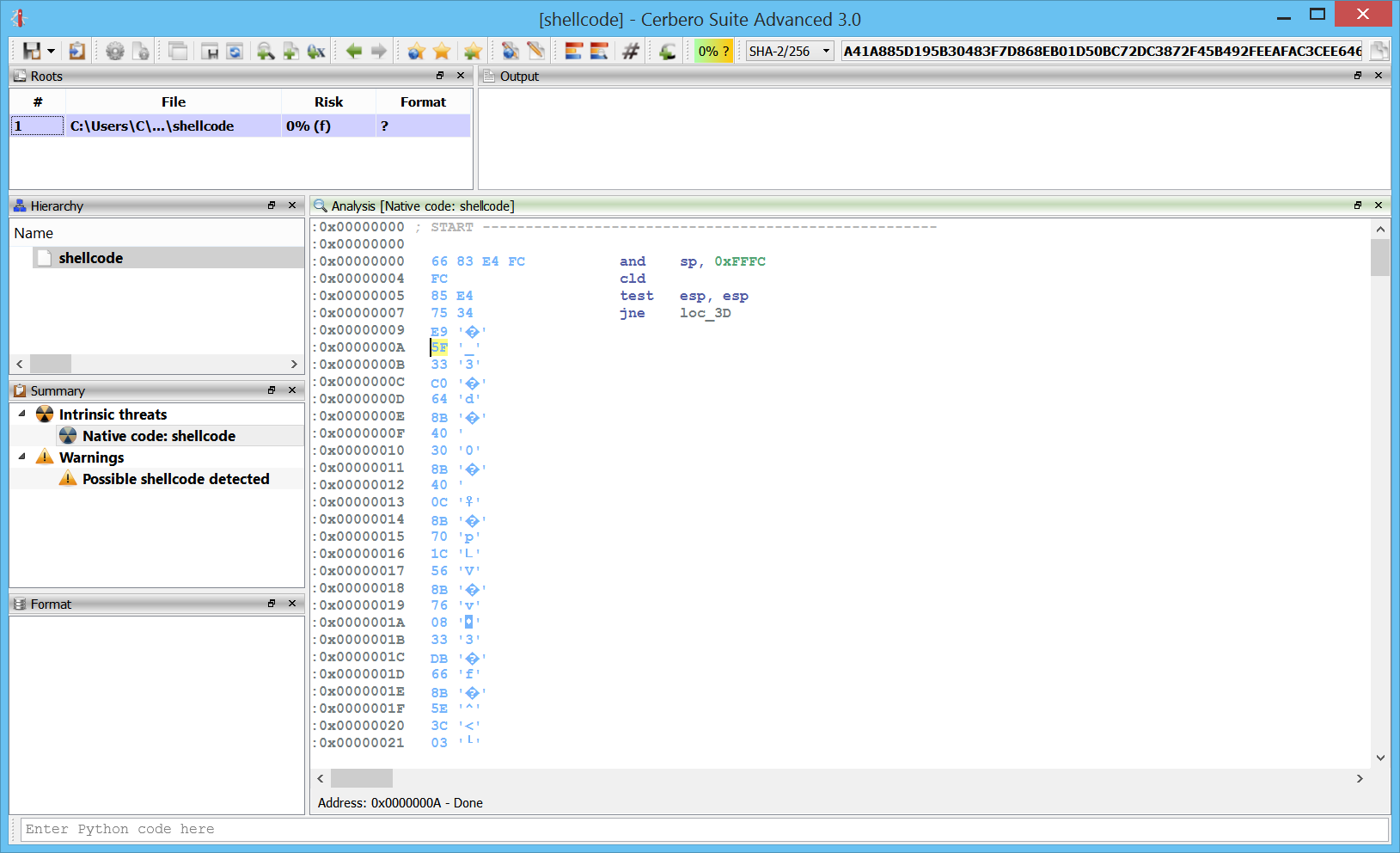Click the save project floppy icon
Viewport: 1400px width, 853px height.
(x=32, y=51)
